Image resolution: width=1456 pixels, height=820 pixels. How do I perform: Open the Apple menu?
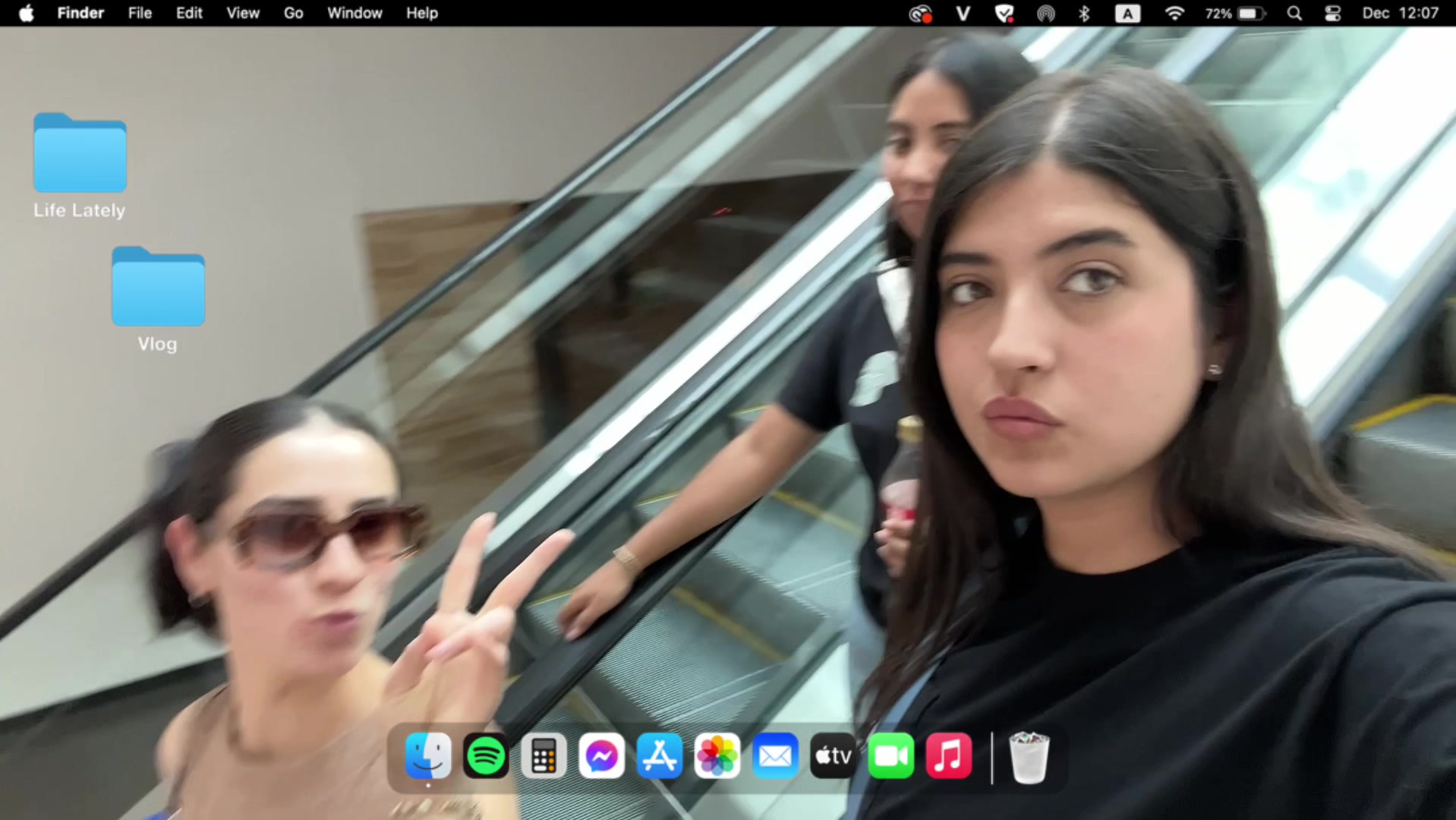coord(26,13)
